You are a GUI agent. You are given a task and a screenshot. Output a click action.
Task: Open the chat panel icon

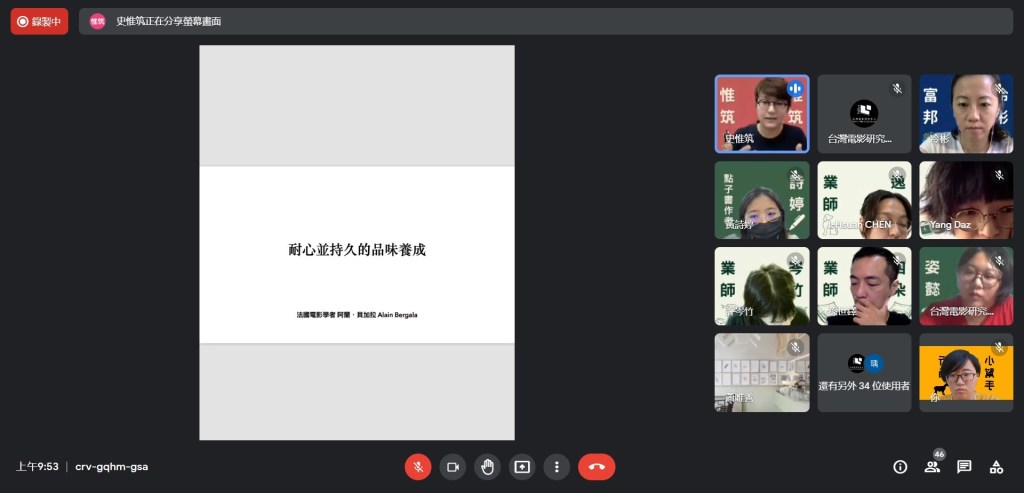tap(964, 466)
